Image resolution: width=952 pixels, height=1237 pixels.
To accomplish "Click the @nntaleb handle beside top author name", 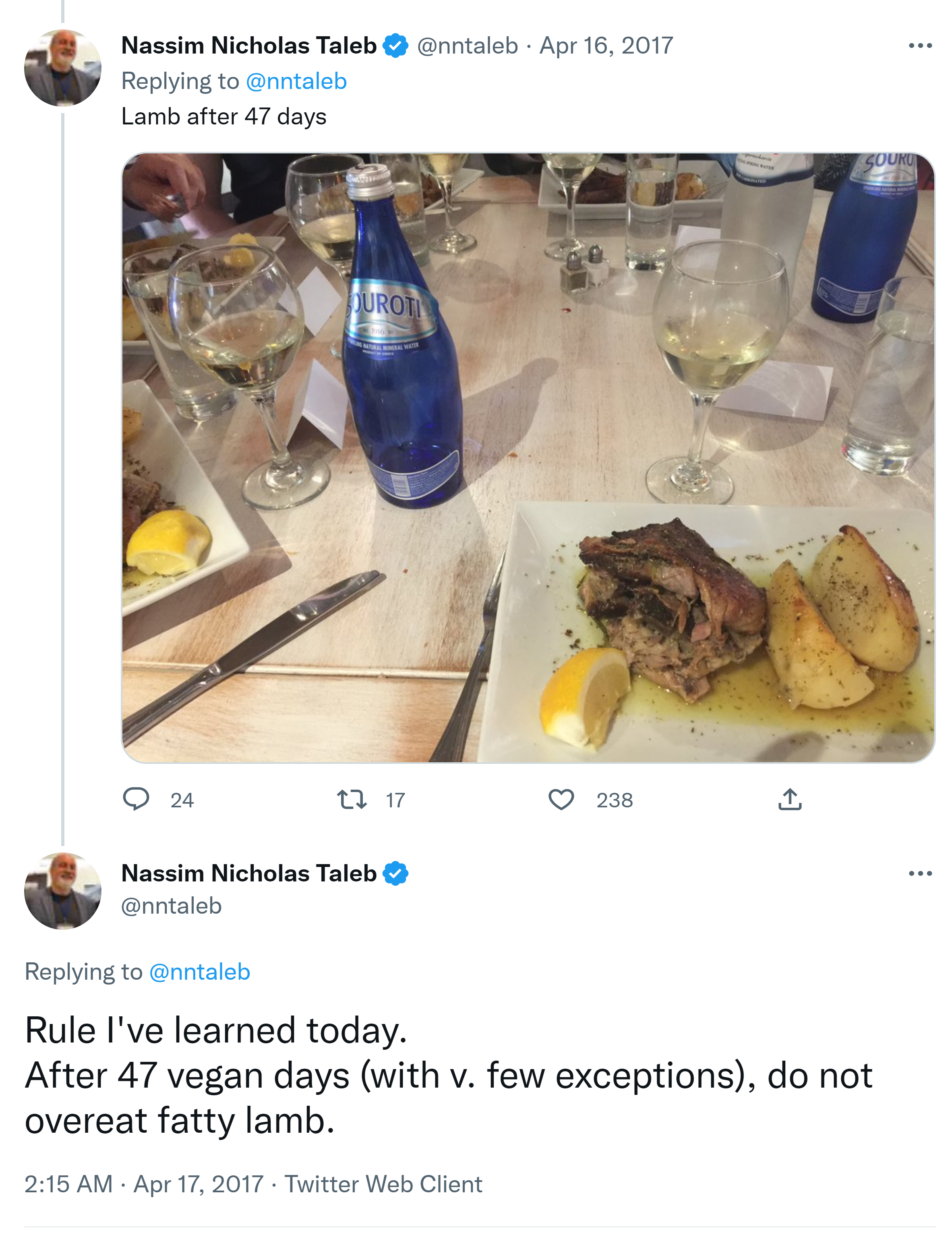I will (467, 46).
